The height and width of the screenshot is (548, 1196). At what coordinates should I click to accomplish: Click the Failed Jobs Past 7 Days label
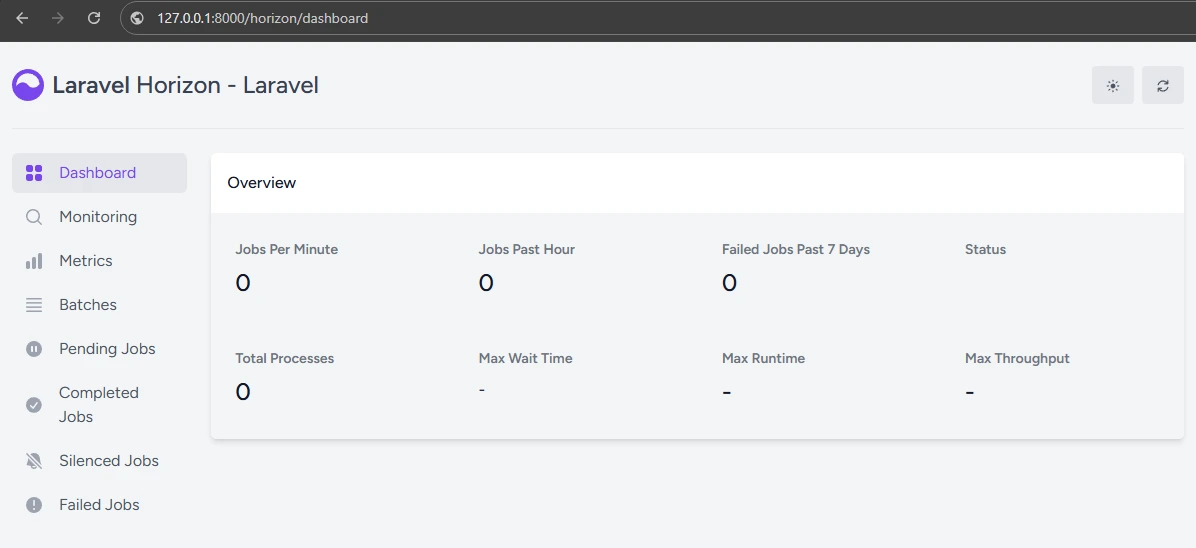795,249
